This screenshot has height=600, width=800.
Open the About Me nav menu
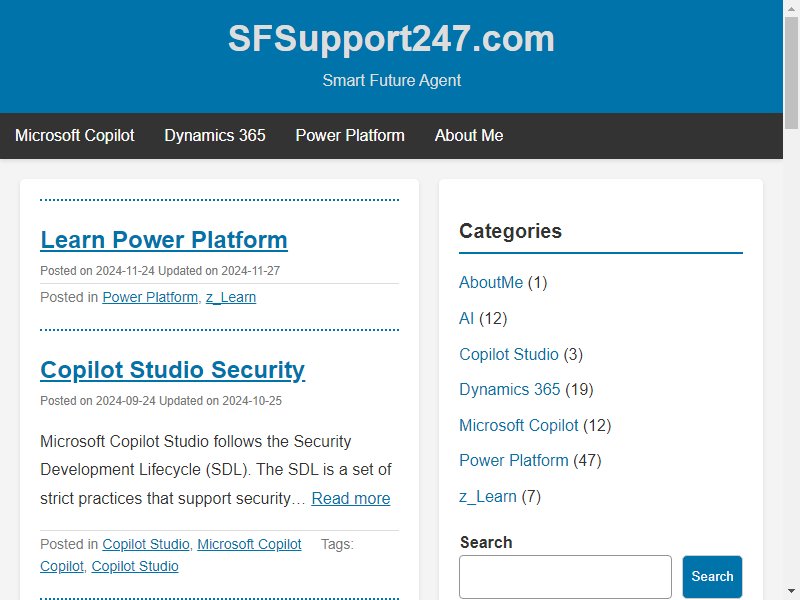point(469,135)
